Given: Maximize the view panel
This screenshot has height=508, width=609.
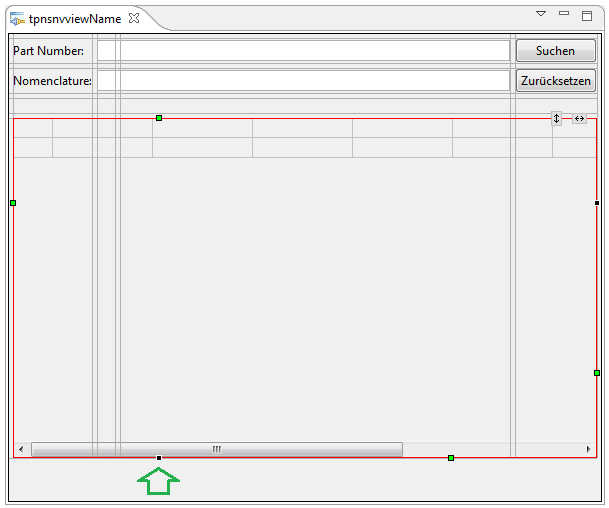Looking at the screenshot, I should [x=587, y=16].
